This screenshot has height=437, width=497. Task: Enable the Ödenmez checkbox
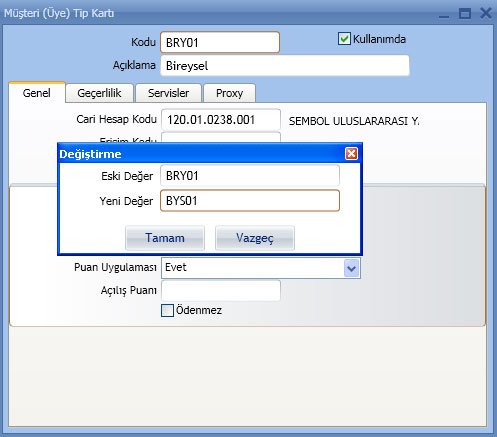tap(167, 310)
